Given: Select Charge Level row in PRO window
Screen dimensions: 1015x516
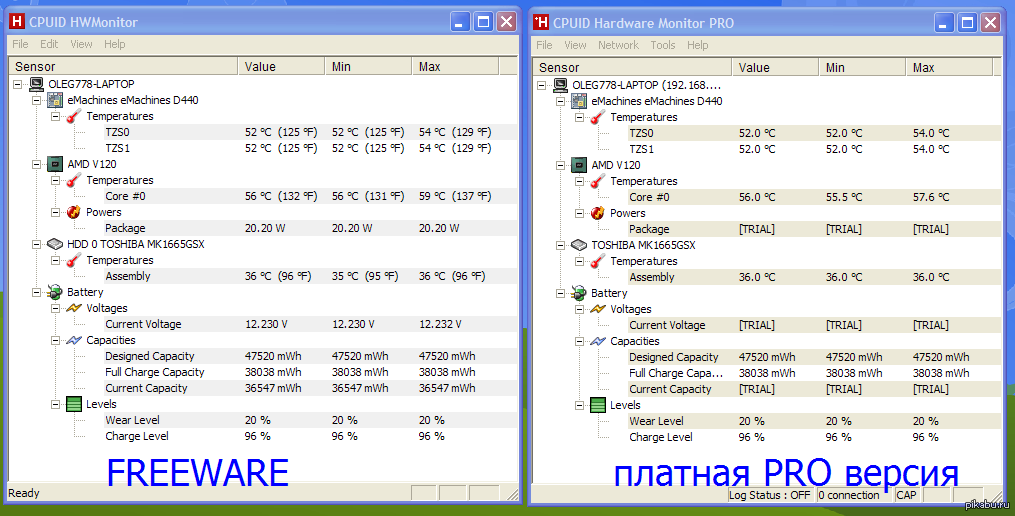Looking at the screenshot, I should pyautogui.click(x=814, y=437).
